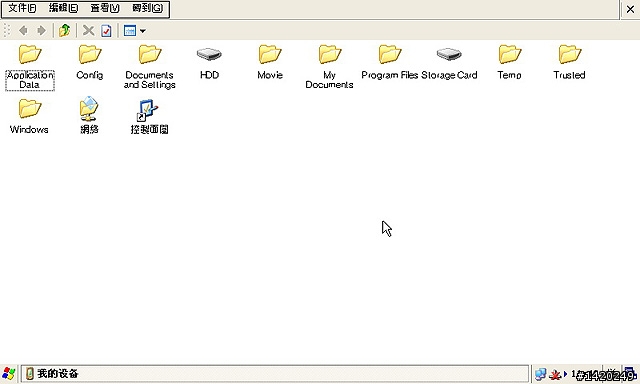Select the Temp folder
640x384 pixels.
[x=509, y=62]
